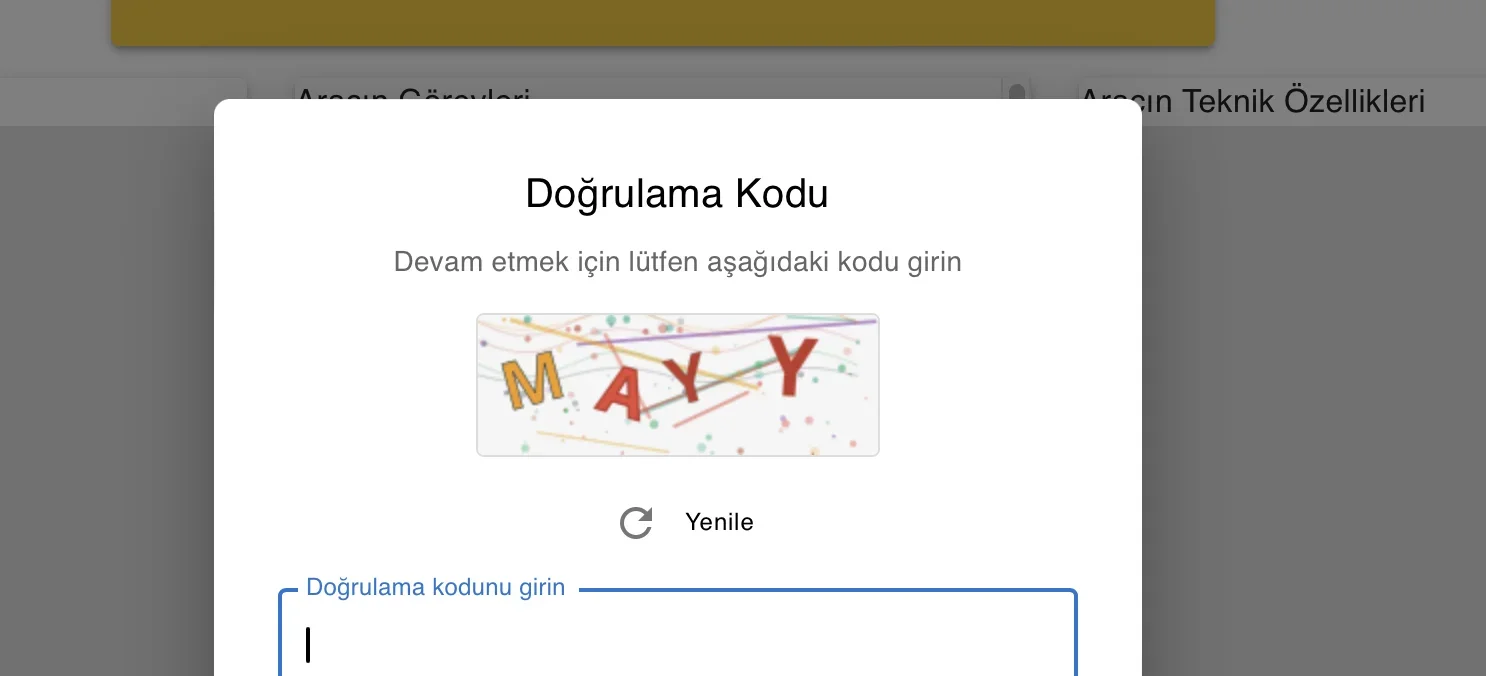Select the captcha reload icon next to Yenile

click(x=636, y=522)
